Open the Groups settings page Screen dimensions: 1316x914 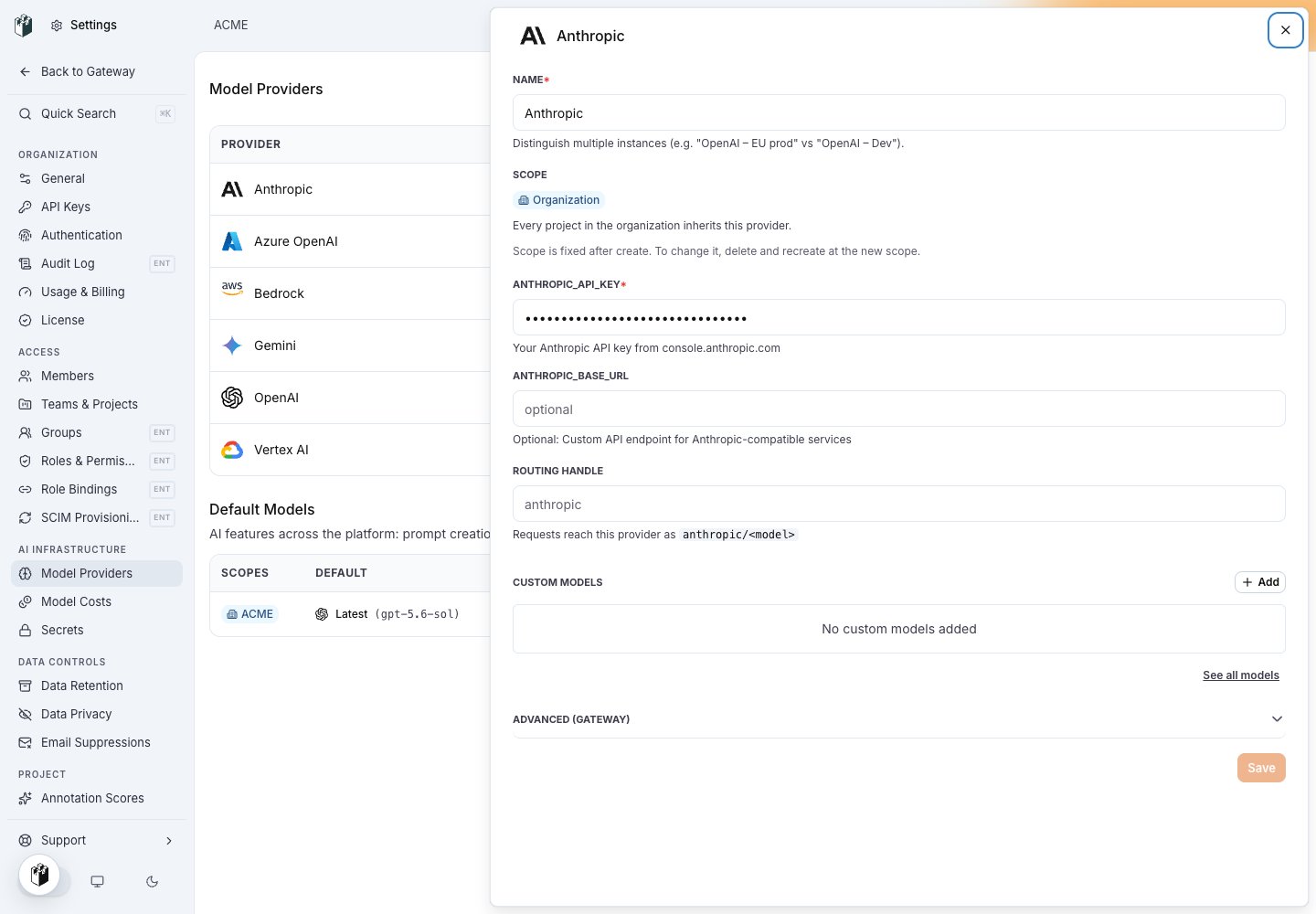pyautogui.click(x=97, y=432)
